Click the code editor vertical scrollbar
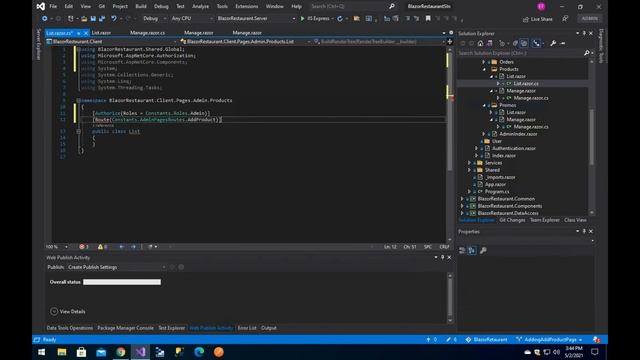 tap(450, 145)
